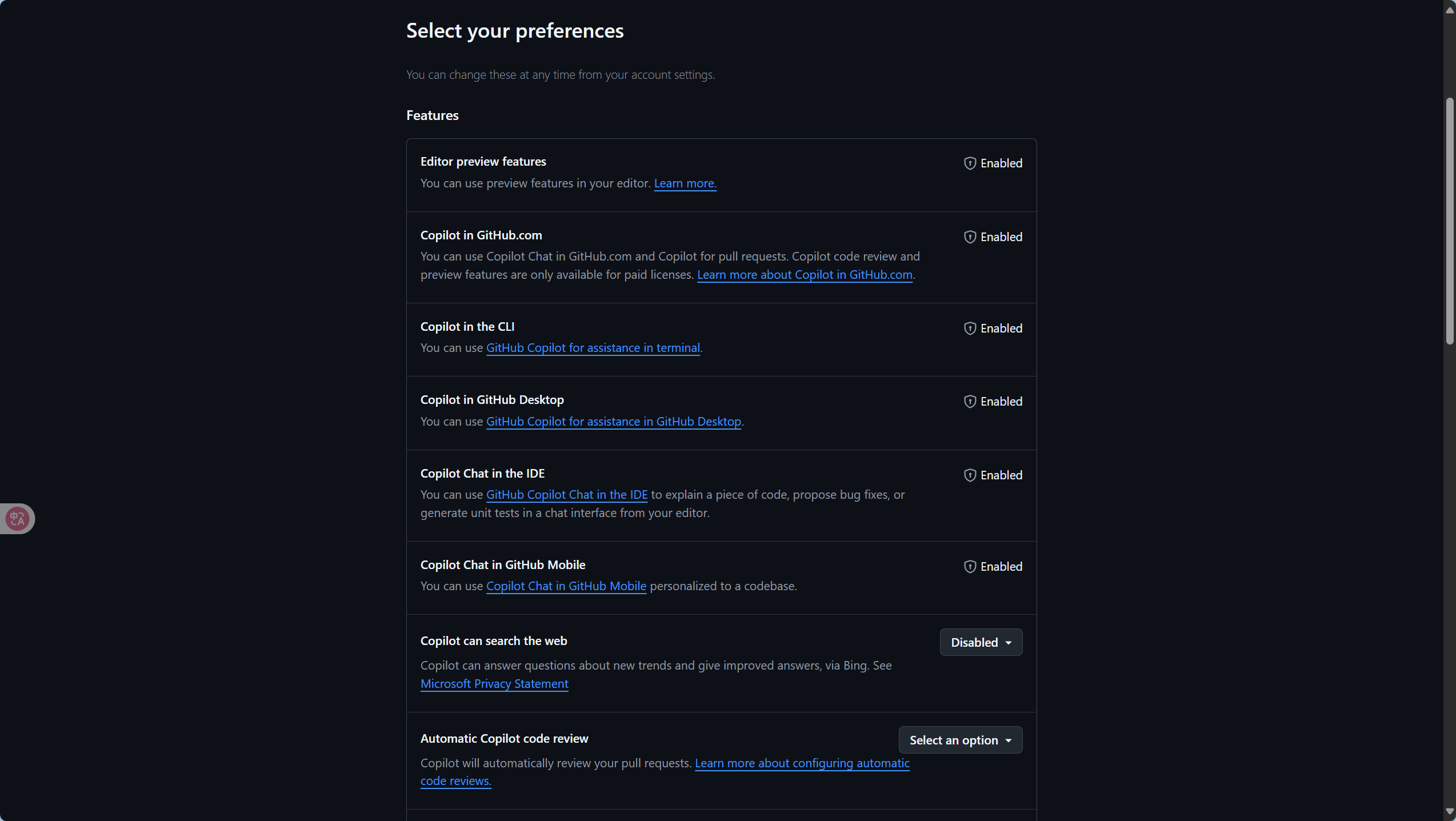Click the account settings hint text under the heading
This screenshot has height=821, width=1456.
[560, 75]
